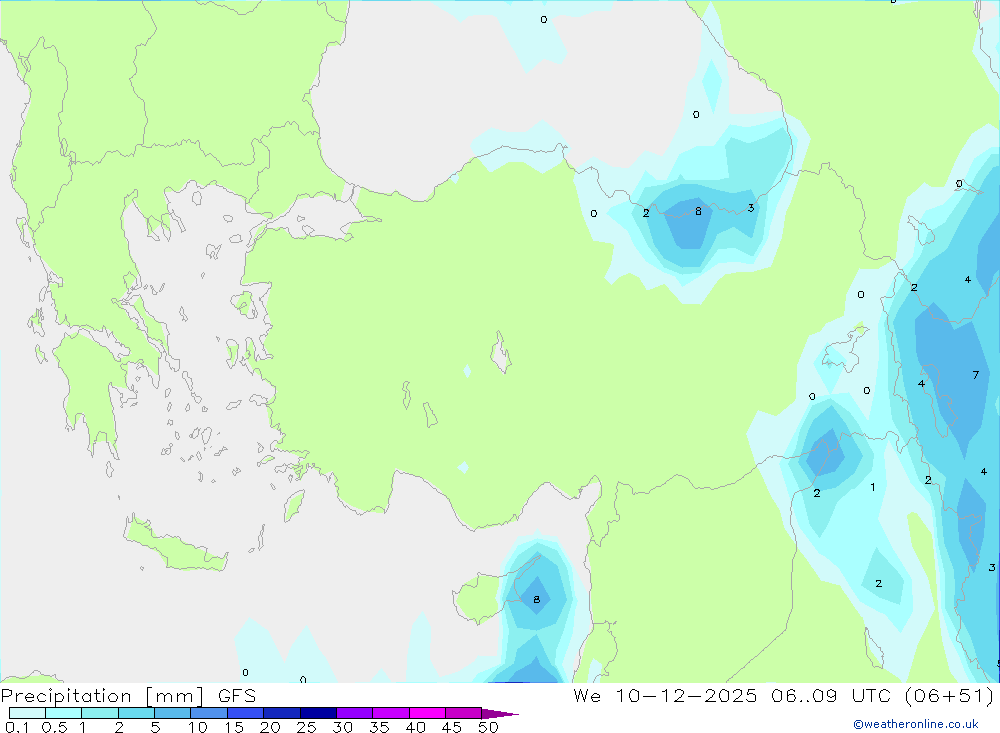Click the '40' legend tick label
1000x733 pixels.
pos(416,727)
